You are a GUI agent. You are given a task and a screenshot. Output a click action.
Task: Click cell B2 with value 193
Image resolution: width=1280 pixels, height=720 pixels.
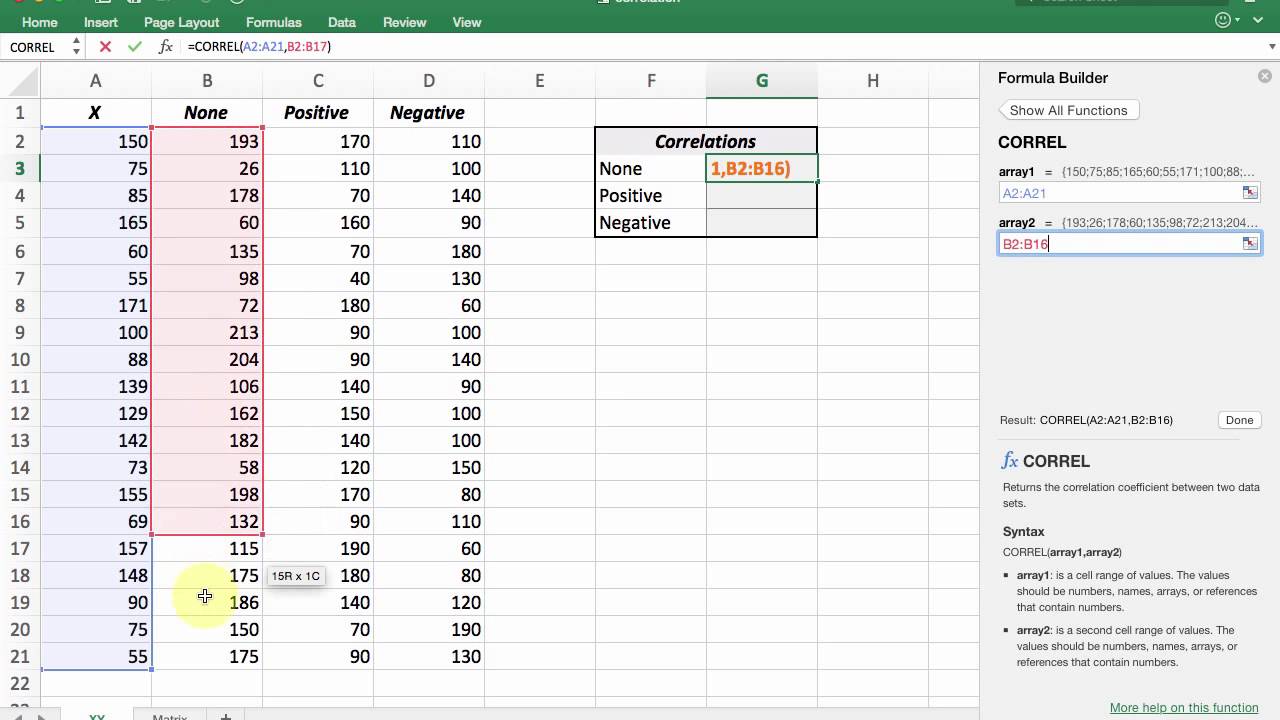point(207,142)
